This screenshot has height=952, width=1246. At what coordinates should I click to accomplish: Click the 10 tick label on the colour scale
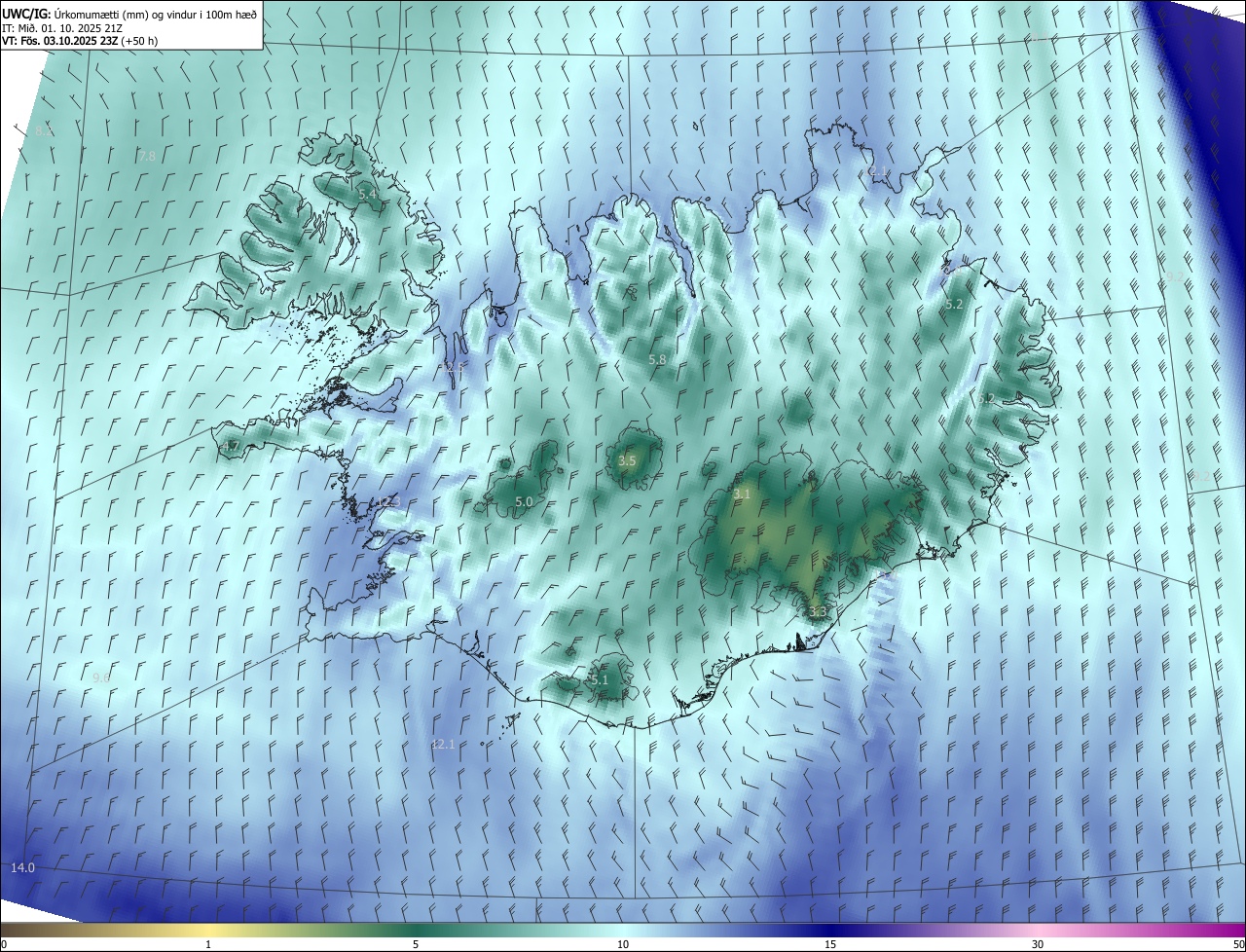pyautogui.click(x=623, y=944)
